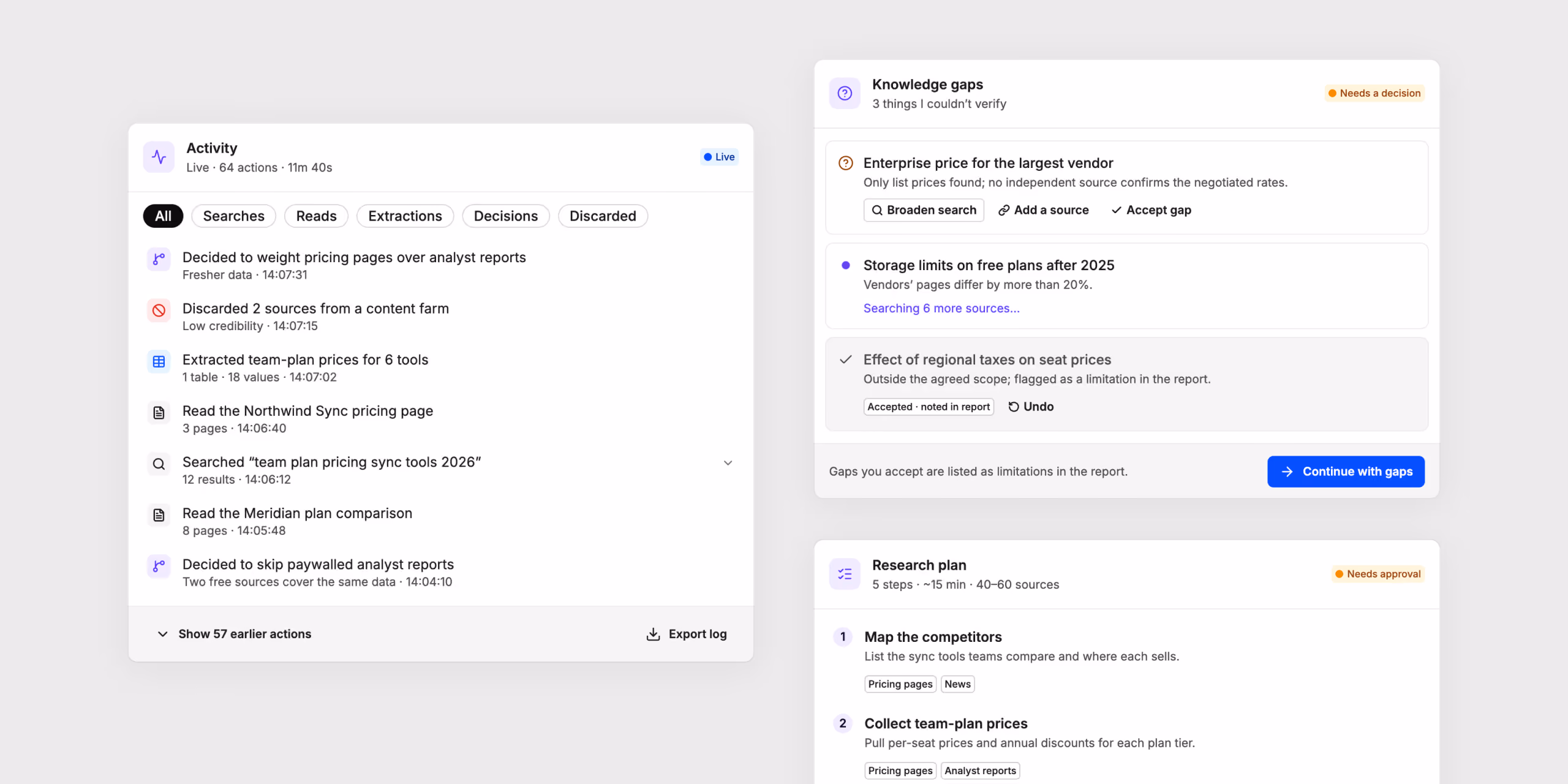Click the table icon beside 'Extracted team-plan prices'
Screen dimensions: 1568x784
[159, 361]
